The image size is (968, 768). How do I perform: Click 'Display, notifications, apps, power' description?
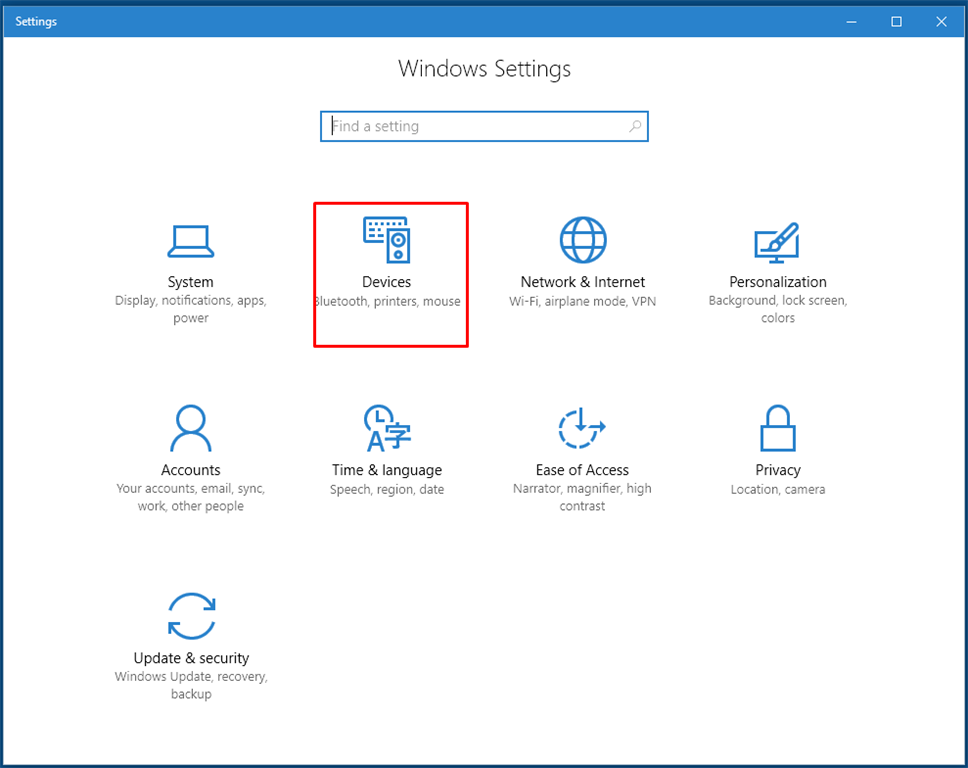[191, 309]
